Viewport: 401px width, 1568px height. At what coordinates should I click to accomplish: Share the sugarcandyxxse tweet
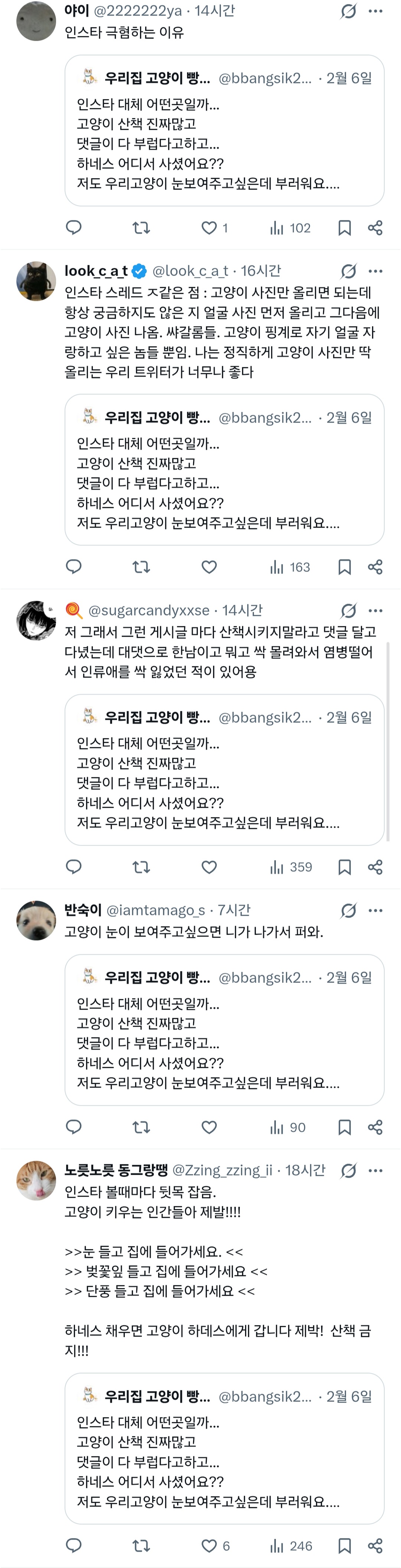[375, 867]
